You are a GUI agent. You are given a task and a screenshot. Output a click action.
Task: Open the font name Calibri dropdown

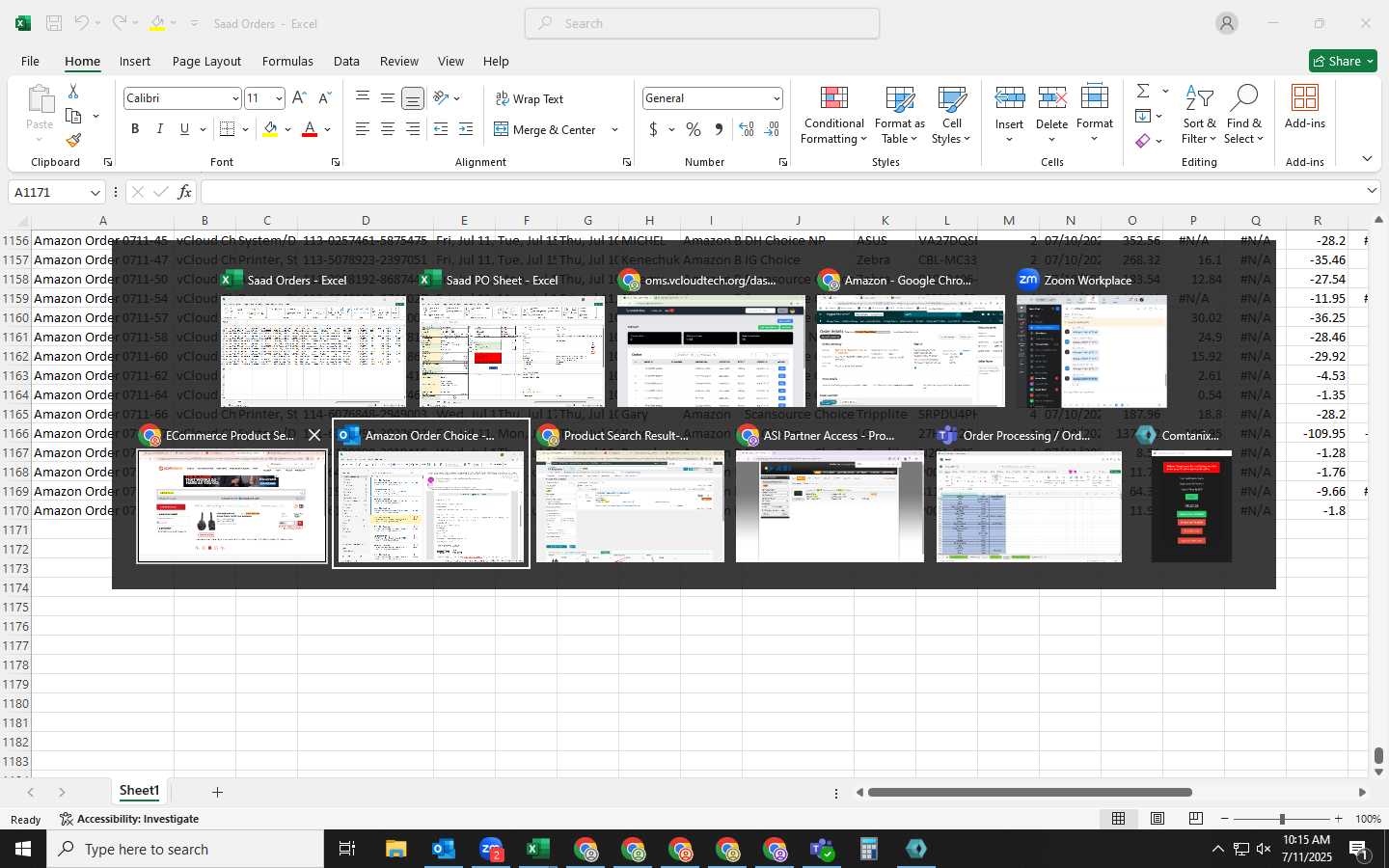pos(234,98)
